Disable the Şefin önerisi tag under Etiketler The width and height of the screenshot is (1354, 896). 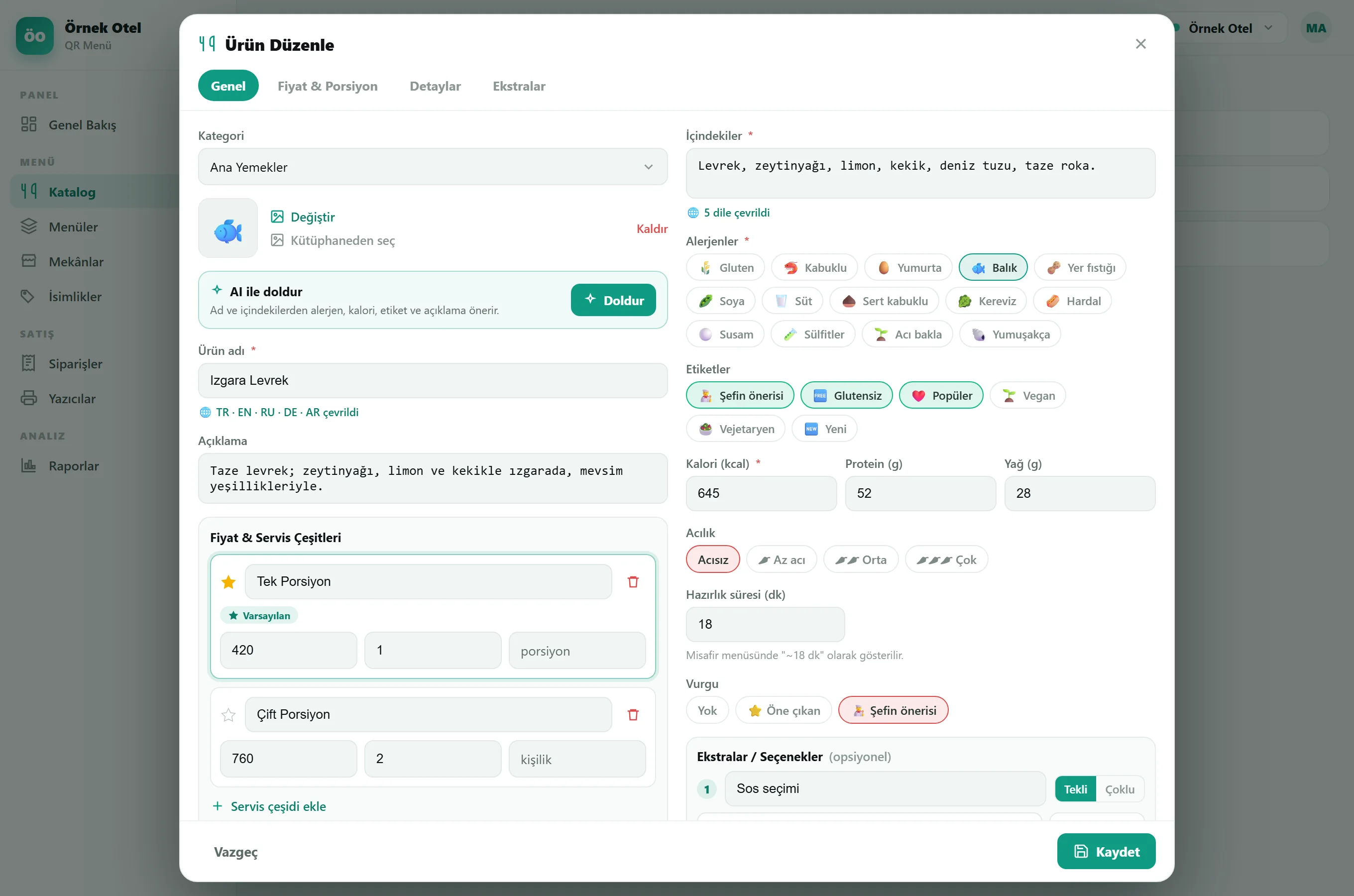(740, 395)
